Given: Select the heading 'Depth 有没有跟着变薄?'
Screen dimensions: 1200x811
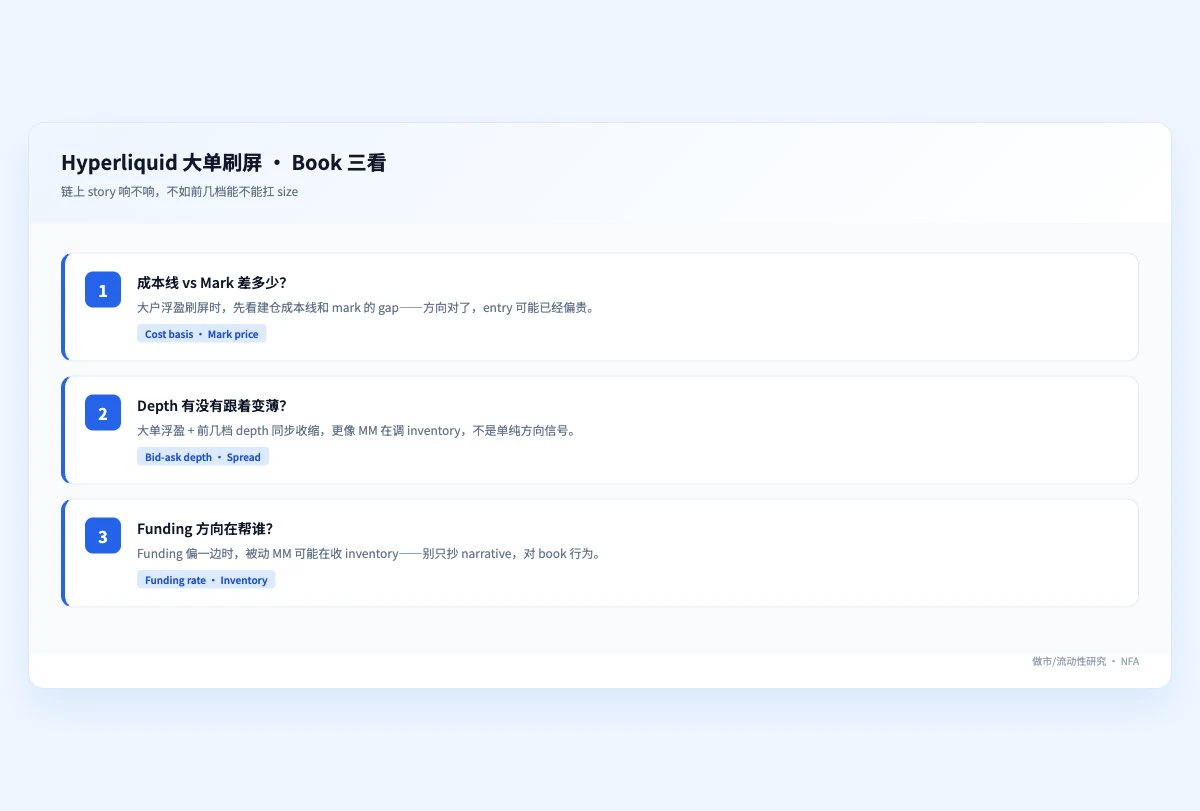Looking at the screenshot, I should click(212, 406).
